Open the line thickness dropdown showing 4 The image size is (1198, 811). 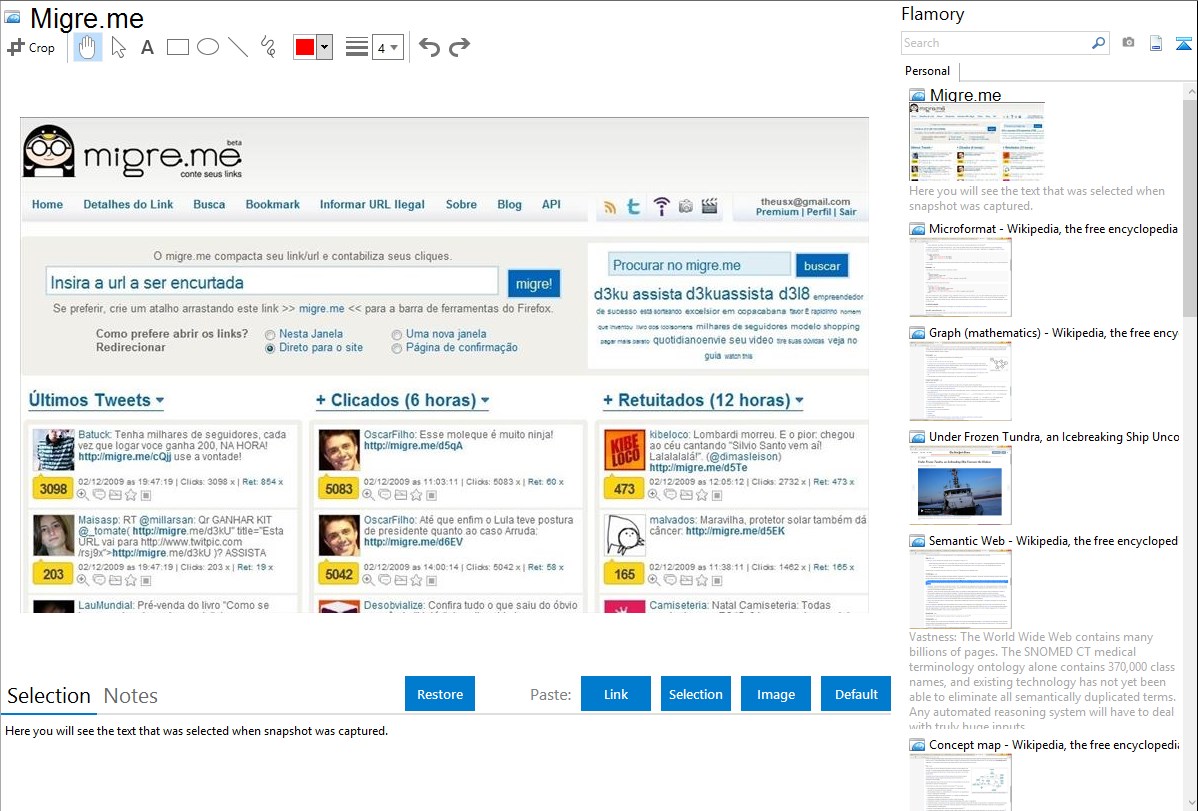(x=388, y=47)
